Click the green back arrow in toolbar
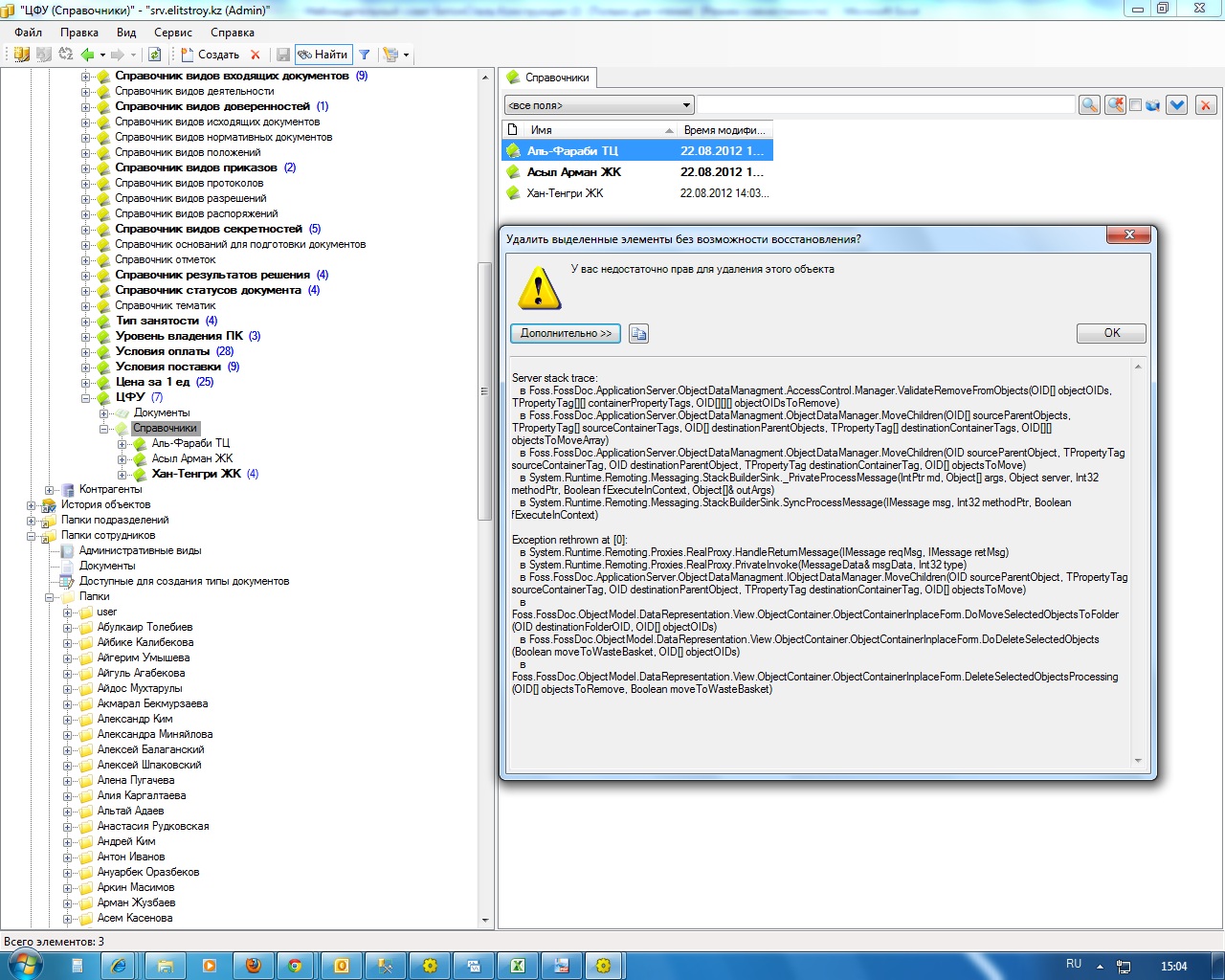The height and width of the screenshot is (980, 1225). click(88, 55)
